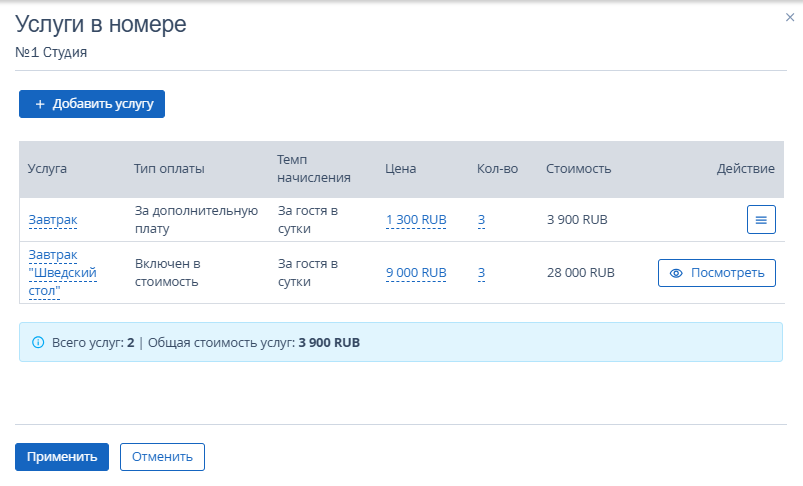Screen dimensions: 803x486
Task: Click the Услуга column header
Action: click(x=48, y=169)
